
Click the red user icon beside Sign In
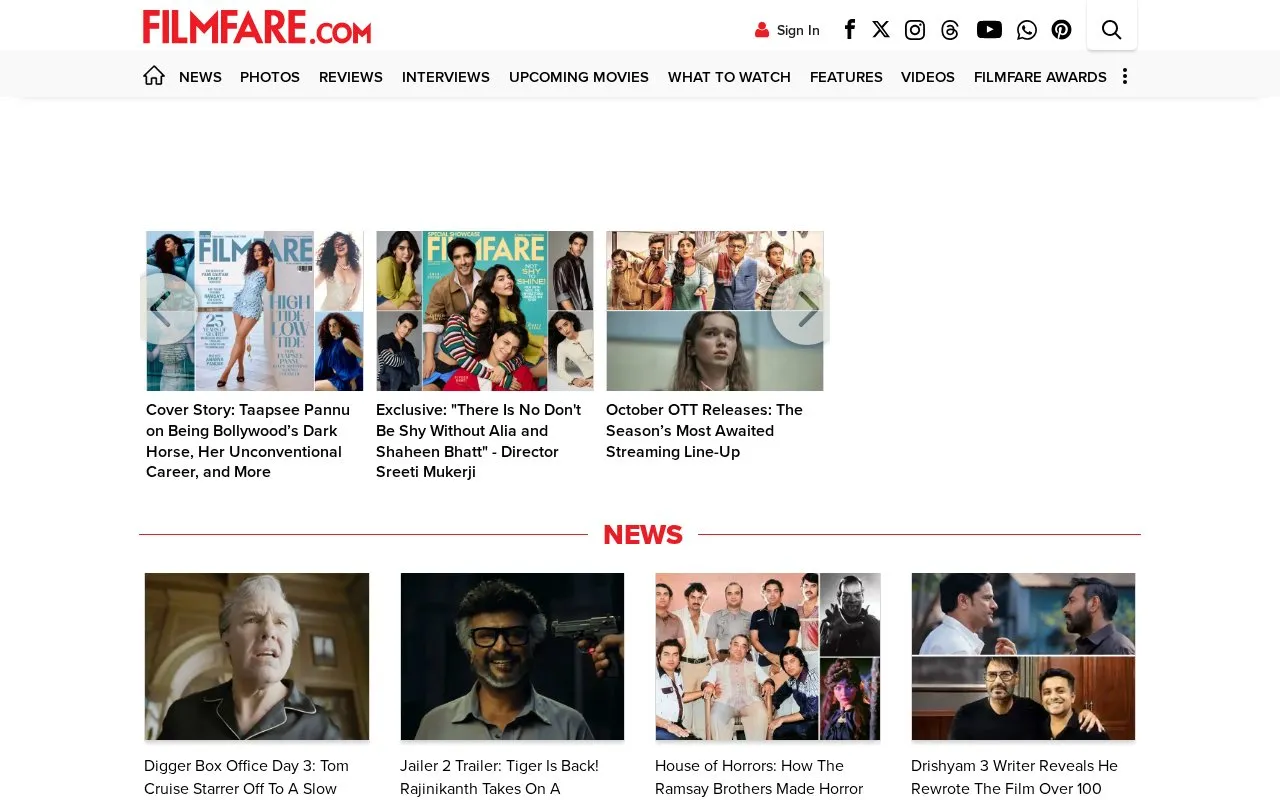tap(762, 30)
